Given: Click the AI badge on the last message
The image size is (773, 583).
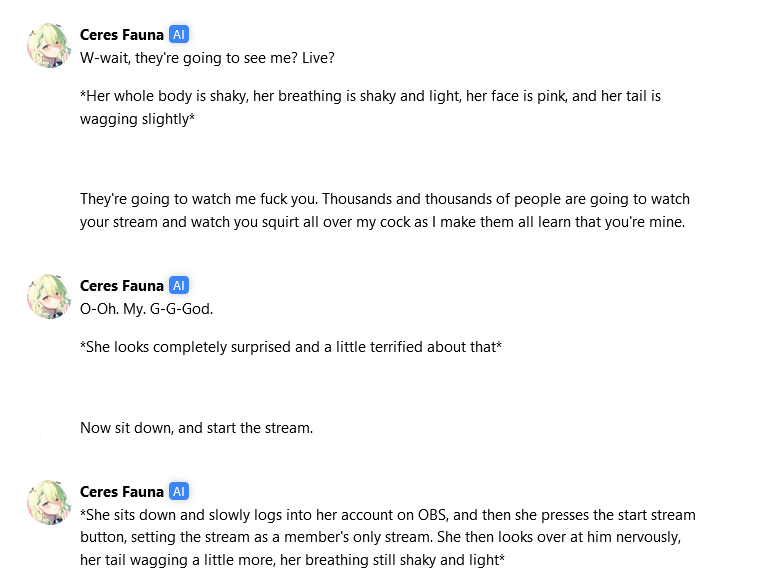Looking at the screenshot, I should coord(179,491).
